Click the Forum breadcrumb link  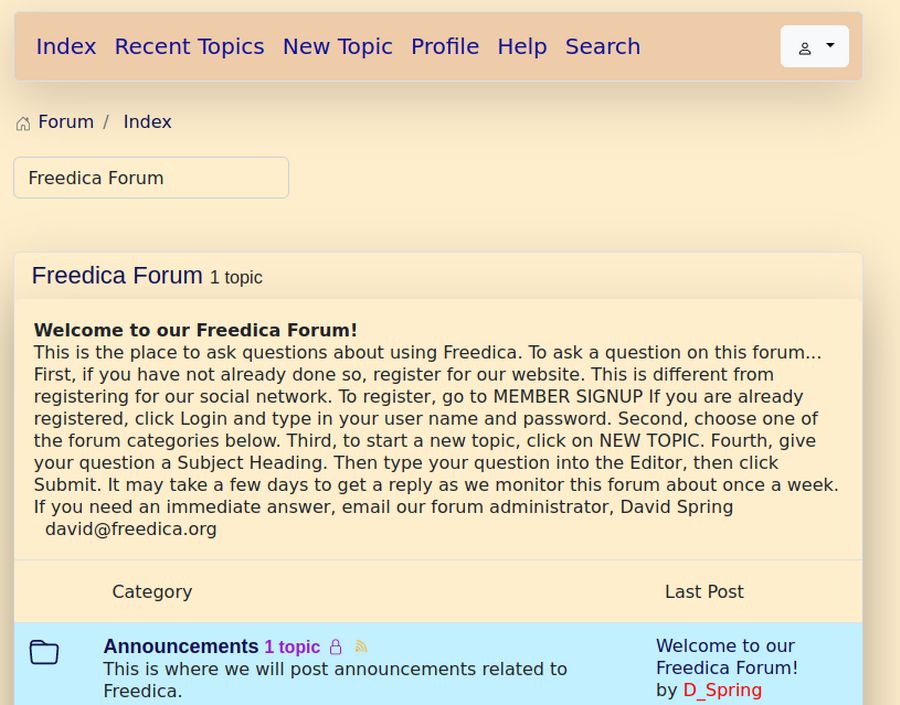tap(66, 122)
